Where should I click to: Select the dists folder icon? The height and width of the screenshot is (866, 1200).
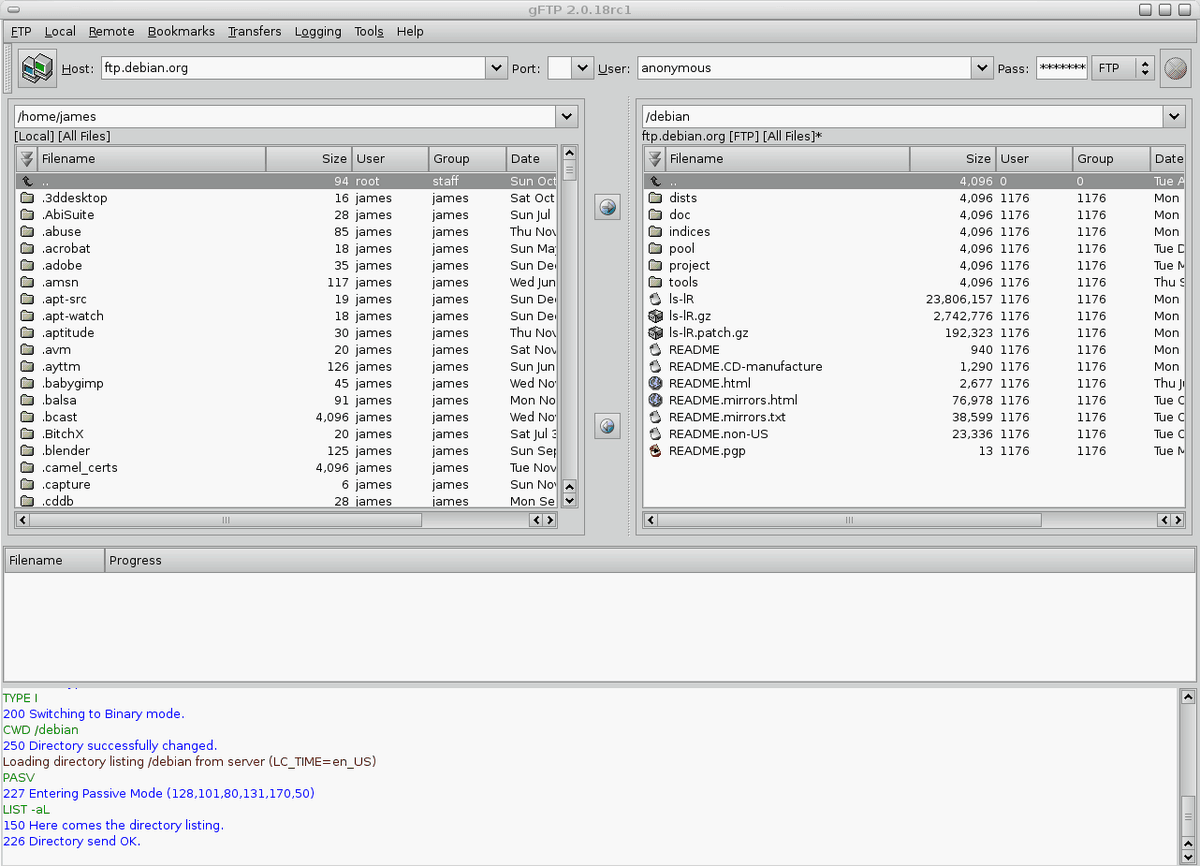pyautogui.click(x=655, y=198)
